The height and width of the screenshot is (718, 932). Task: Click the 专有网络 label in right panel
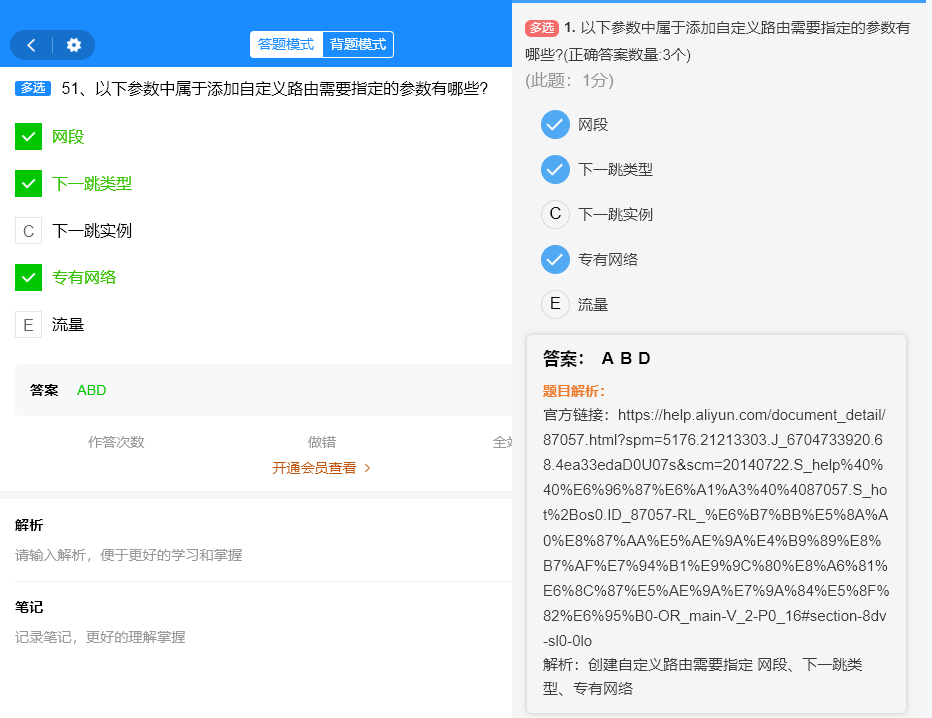tap(608, 260)
